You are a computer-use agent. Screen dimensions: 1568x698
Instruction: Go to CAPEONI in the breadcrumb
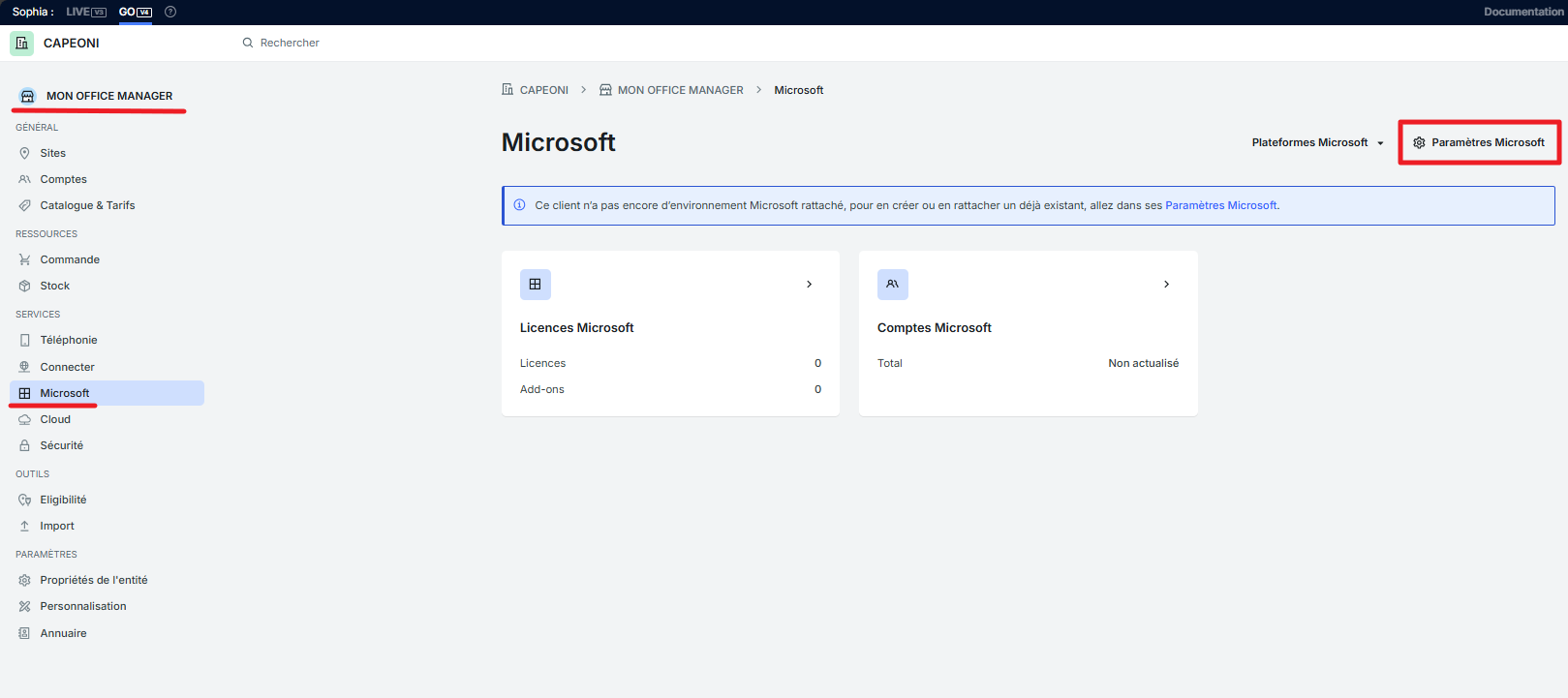coord(544,90)
